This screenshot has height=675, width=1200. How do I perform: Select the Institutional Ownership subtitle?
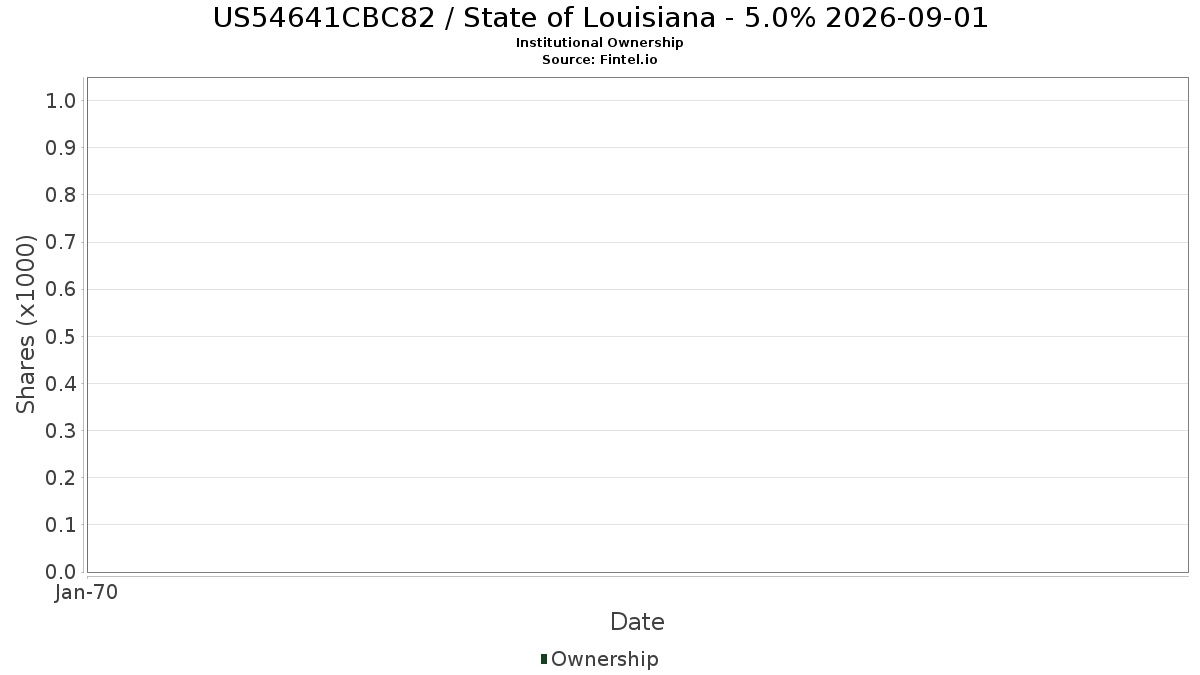coord(599,43)
